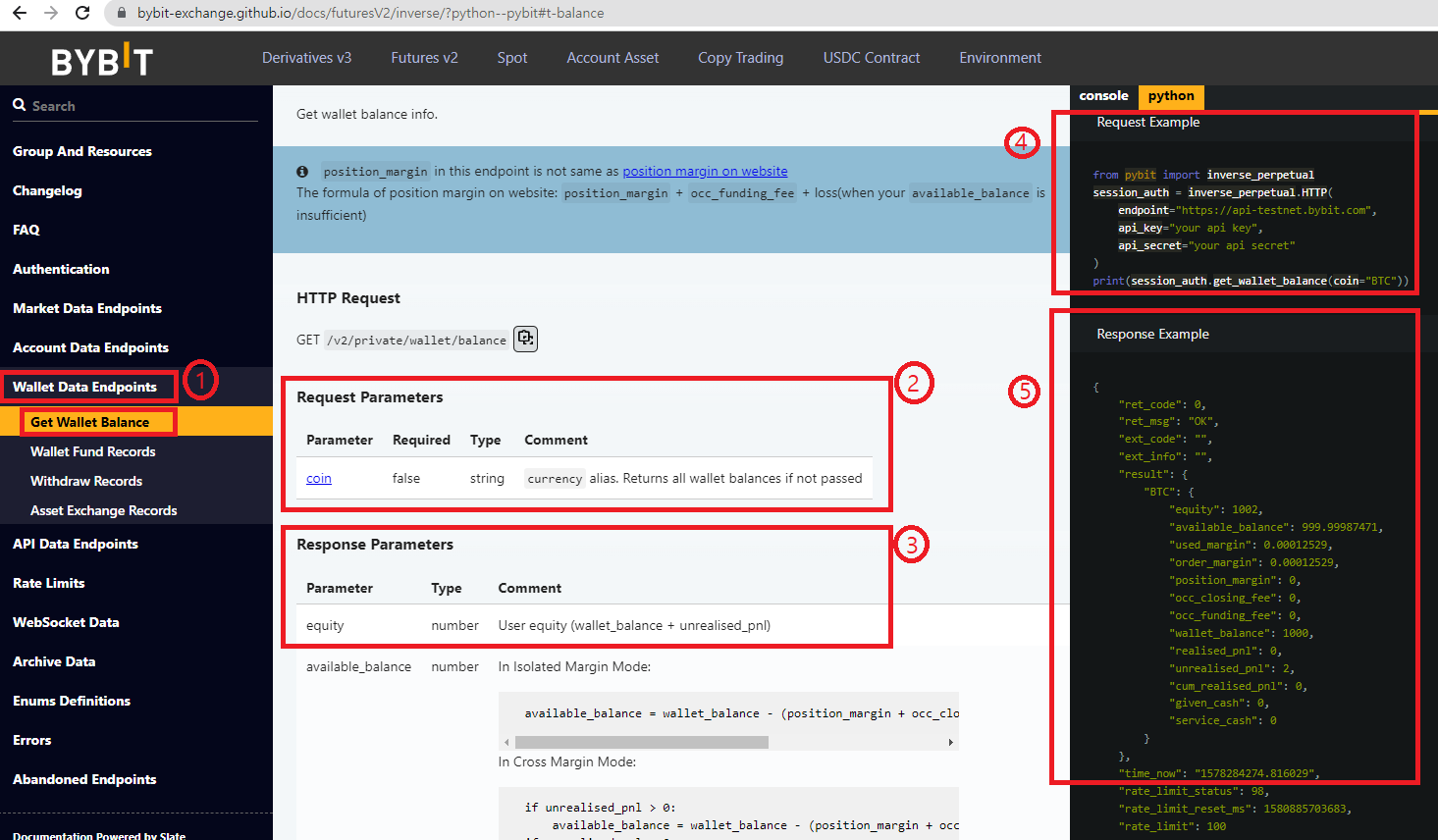Focus the sidebar Search field

(135, 106)
